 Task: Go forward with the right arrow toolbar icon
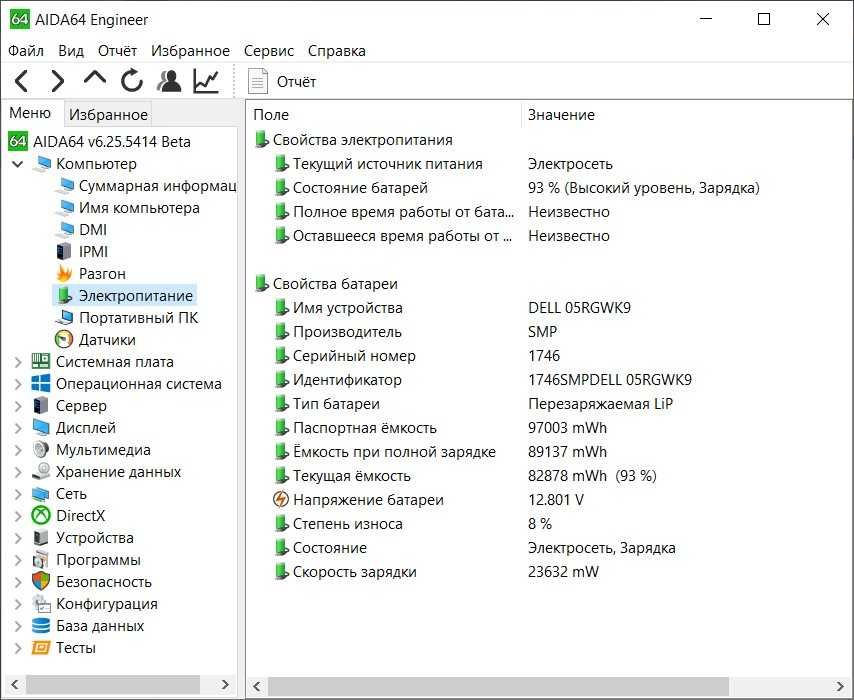57,81
